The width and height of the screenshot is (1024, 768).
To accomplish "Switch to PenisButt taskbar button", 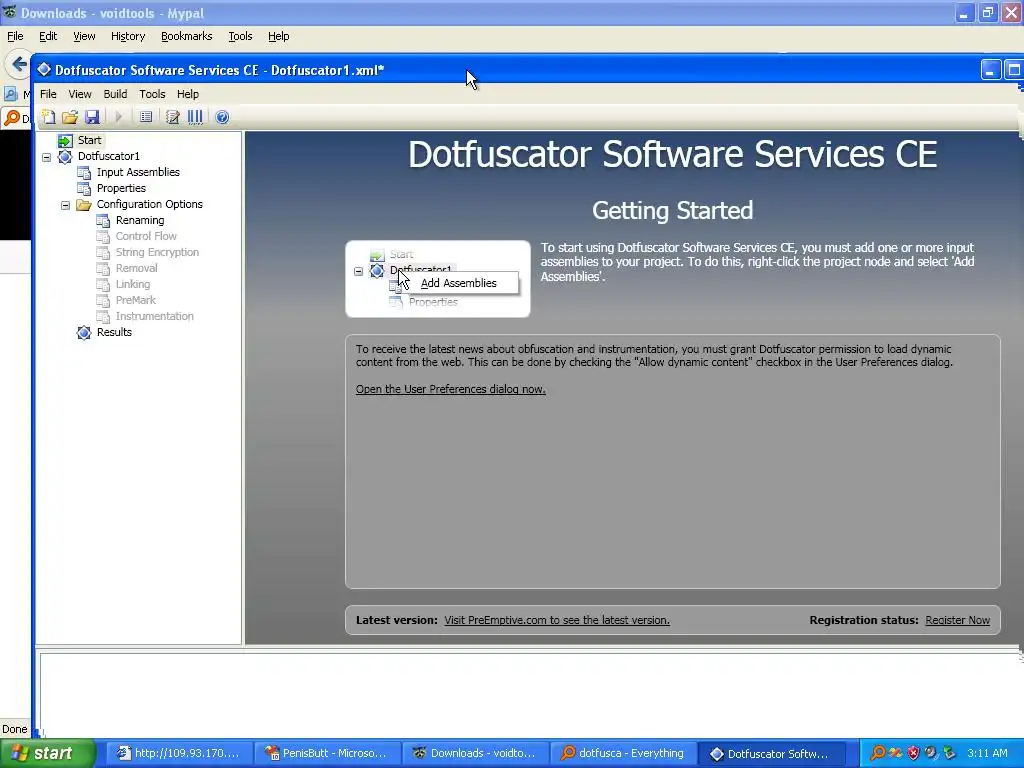I will point(327,753).
